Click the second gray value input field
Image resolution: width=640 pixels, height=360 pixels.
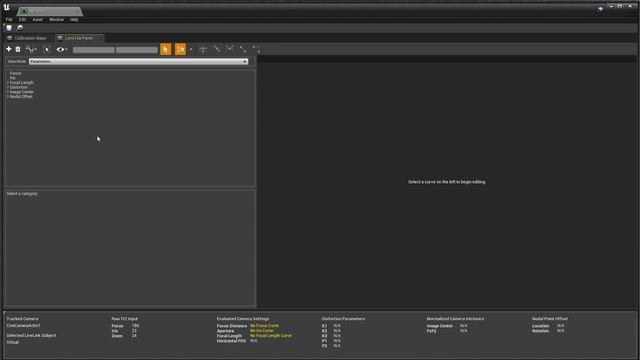[x=137, y=50]
